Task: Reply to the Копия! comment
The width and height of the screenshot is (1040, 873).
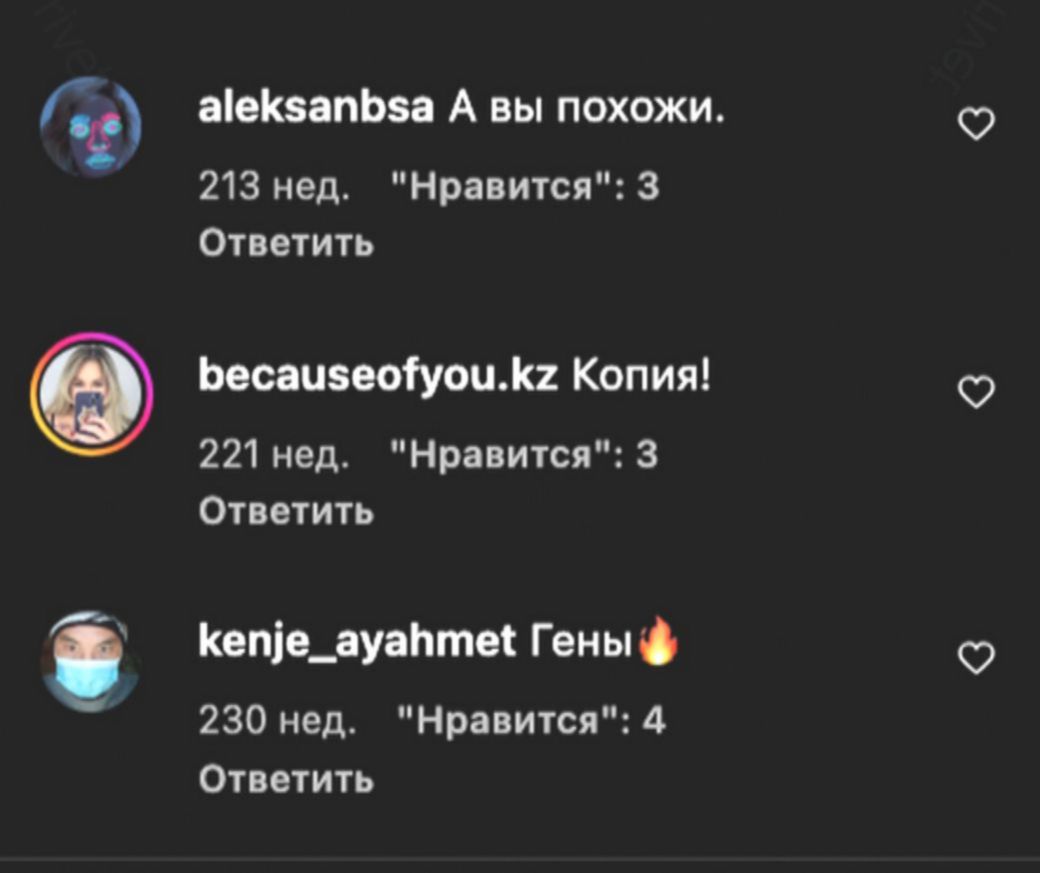Action: coord(286,511)
